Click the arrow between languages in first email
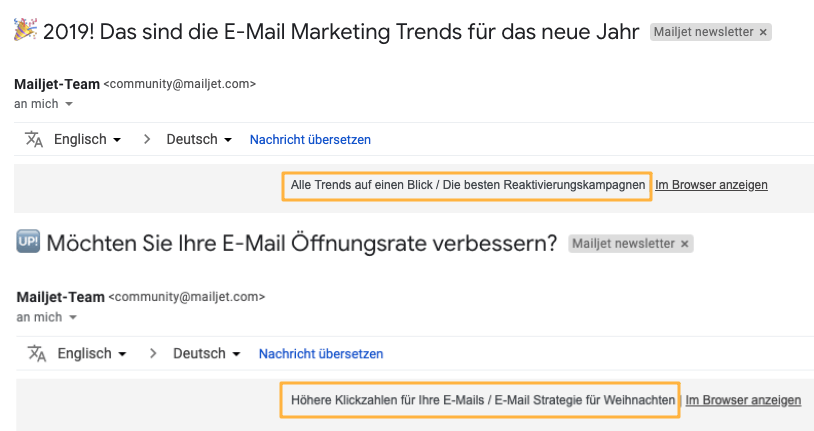Image resolution: width=814 pixels, height=431 pixels. click(x=147, y=139)
